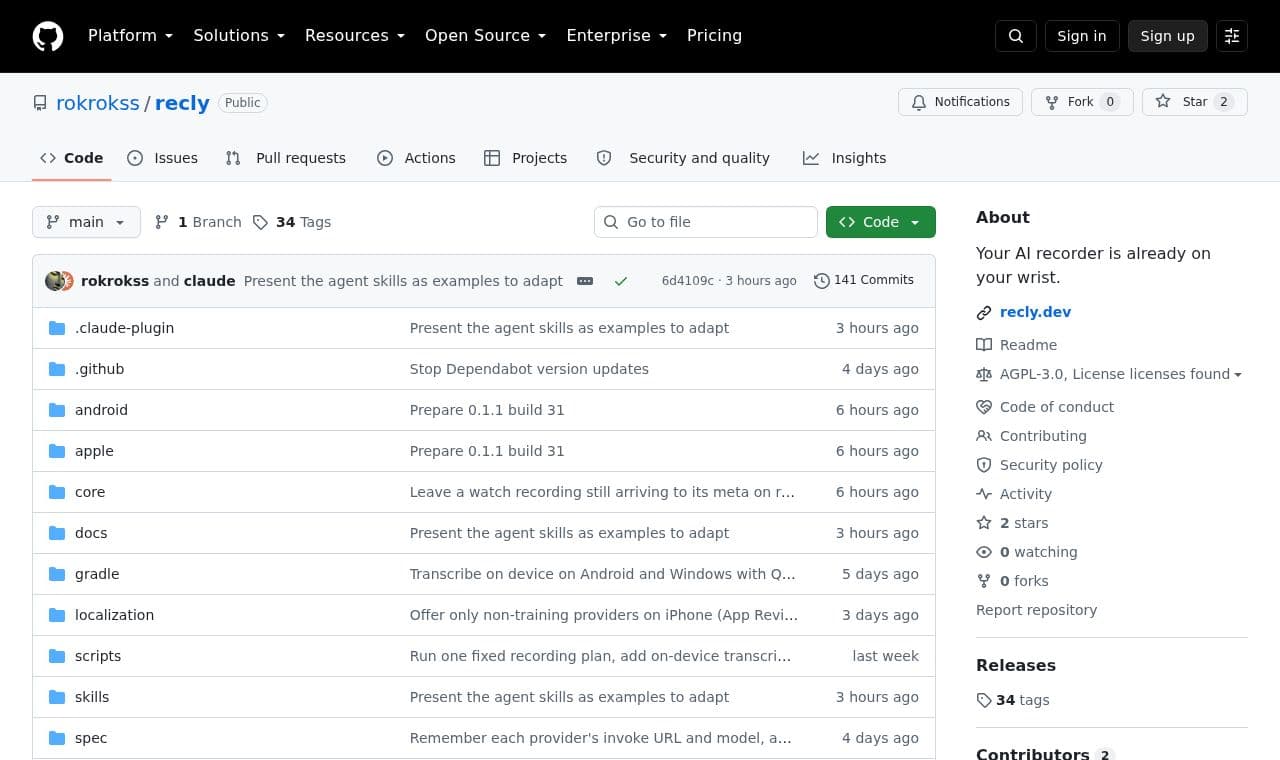Open appearance settings icon next to Sign up
1280x760 pixels.
coord(1232,36)
